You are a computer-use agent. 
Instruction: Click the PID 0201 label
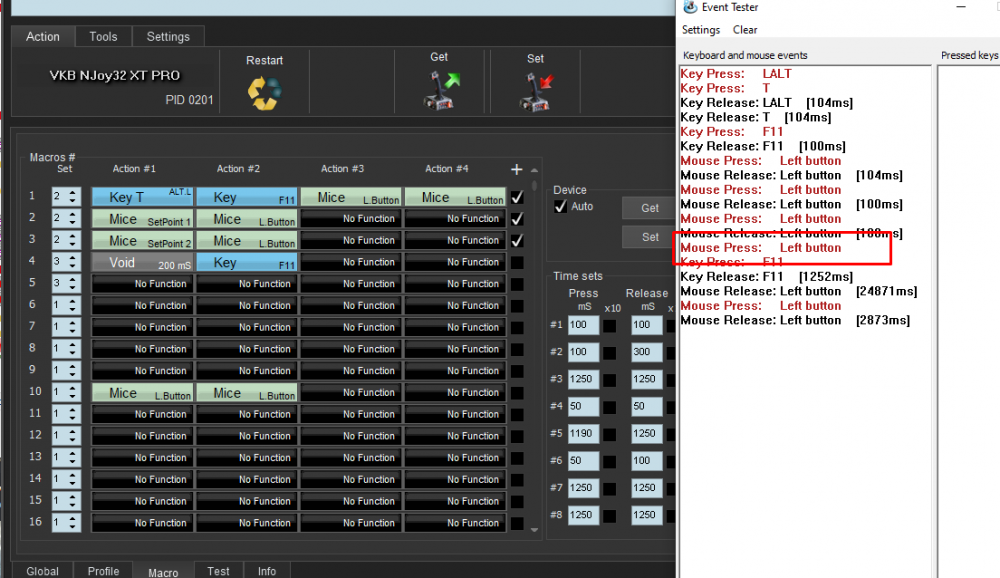(189, 100)
